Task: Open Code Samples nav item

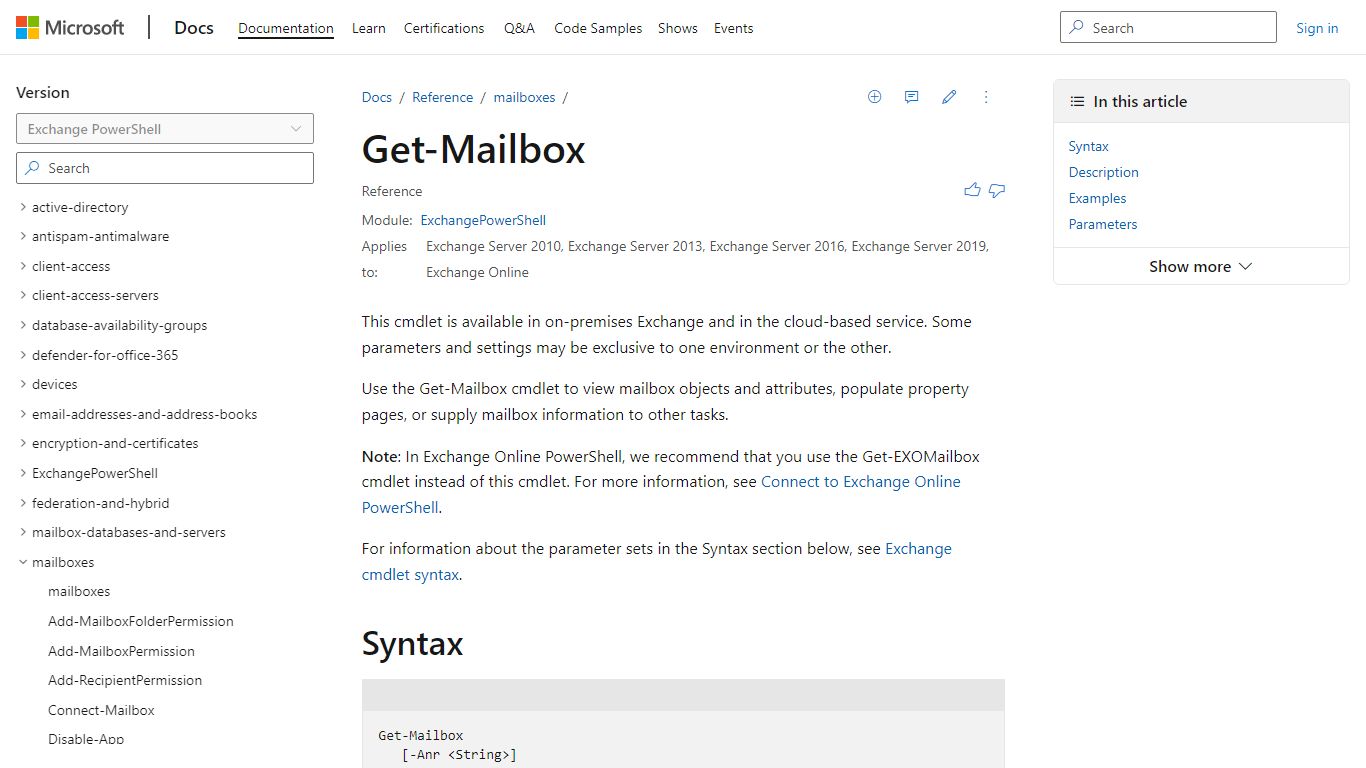Action: coord(598,28)
